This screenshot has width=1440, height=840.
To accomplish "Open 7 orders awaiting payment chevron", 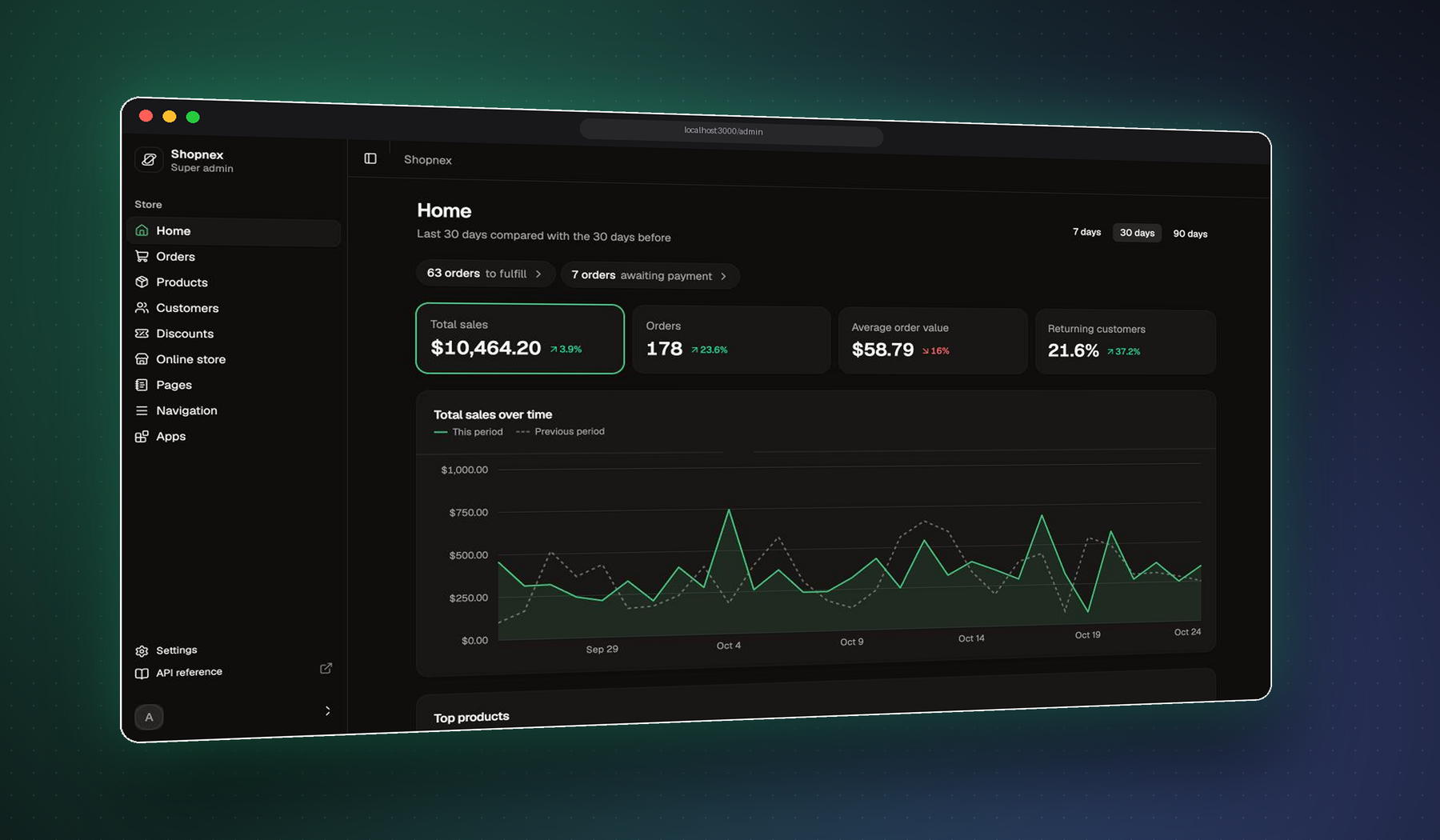I will click(723, 276).
